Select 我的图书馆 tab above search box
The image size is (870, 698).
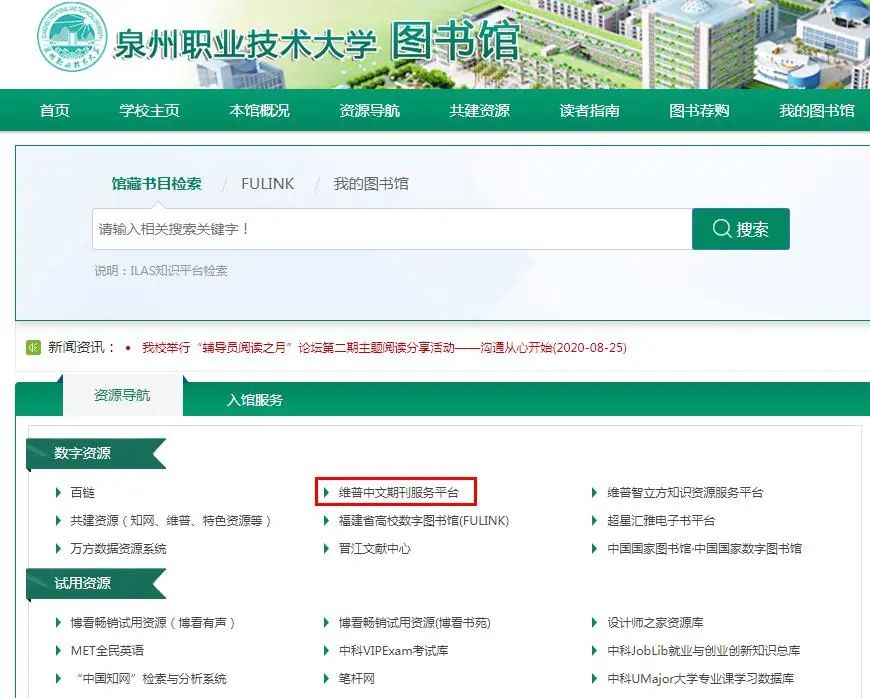tap(371, 184)
